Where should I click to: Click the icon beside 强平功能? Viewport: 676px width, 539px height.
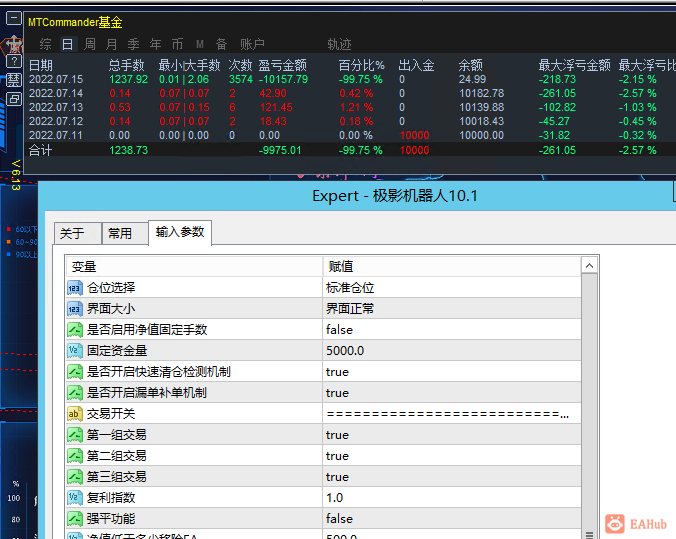(x=75, y=519)
